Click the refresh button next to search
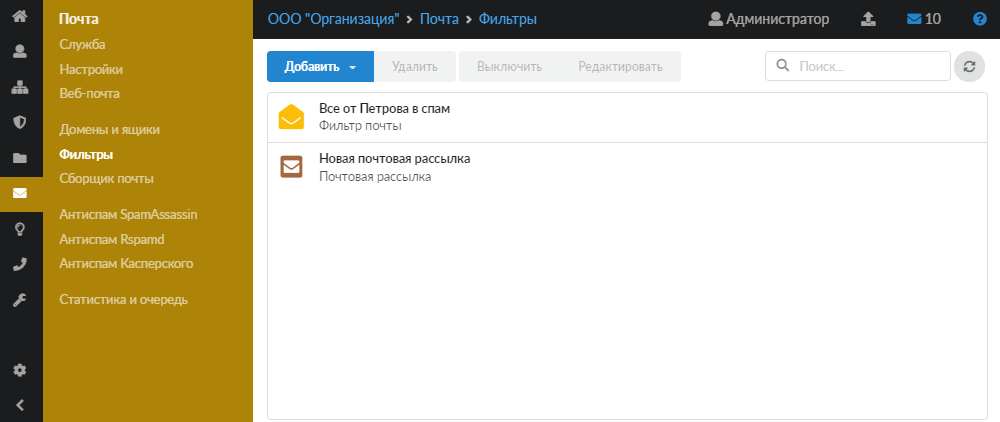The height and width of the screenshot is (422, 1000). click(969, 66)
